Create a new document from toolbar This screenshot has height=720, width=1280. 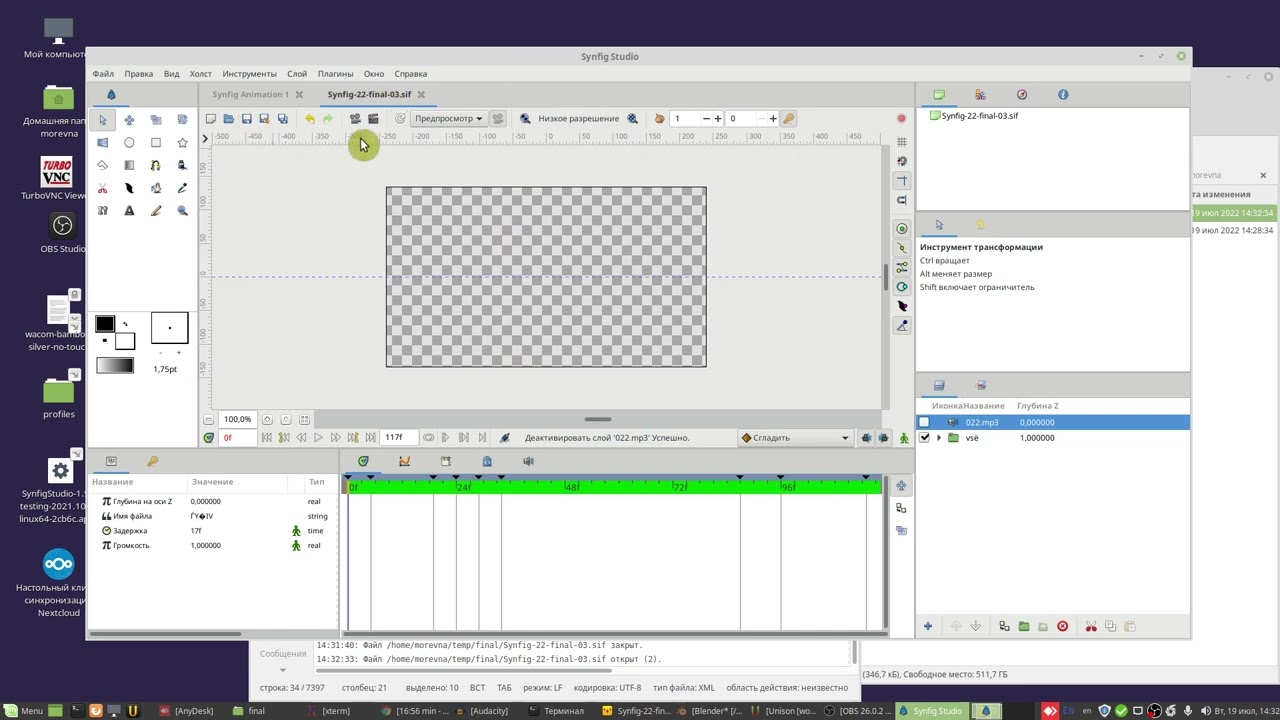[x=210, y=119]
